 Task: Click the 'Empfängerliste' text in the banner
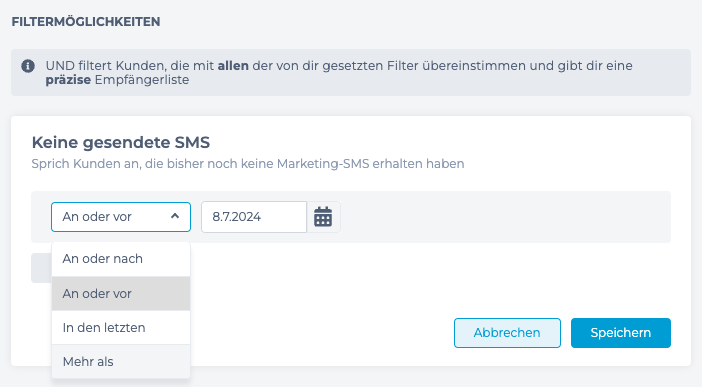[142, 80]
